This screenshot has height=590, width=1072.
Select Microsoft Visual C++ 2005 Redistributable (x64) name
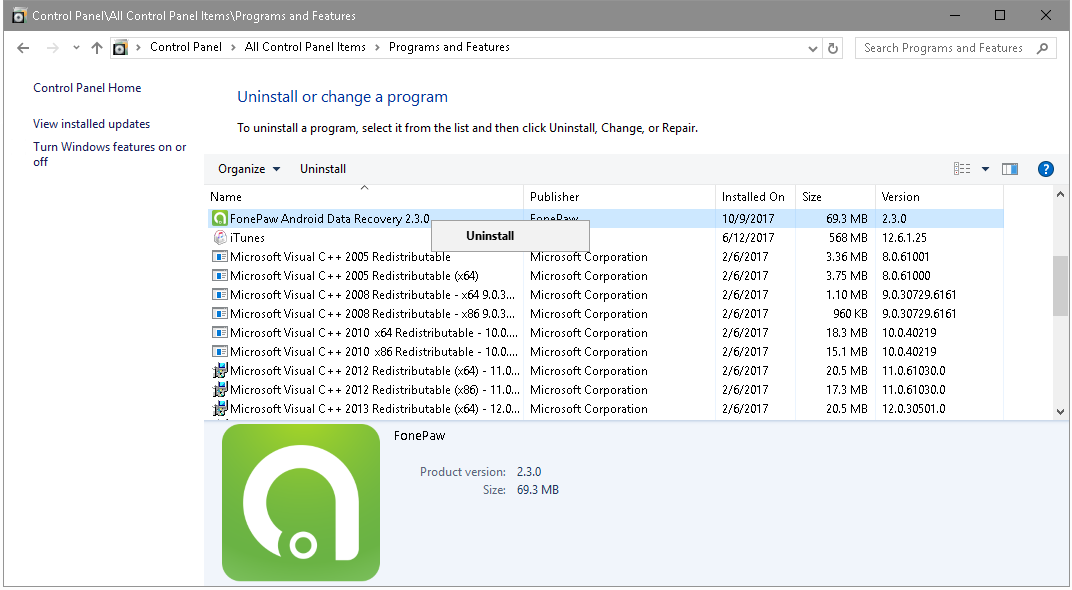354,276
